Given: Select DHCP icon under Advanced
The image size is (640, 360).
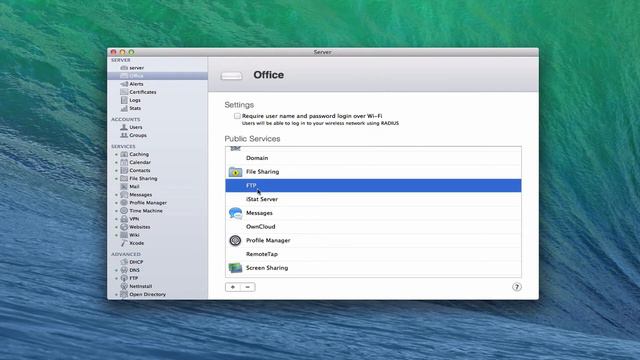Looking at the screenshot, I should click(124, 262).
